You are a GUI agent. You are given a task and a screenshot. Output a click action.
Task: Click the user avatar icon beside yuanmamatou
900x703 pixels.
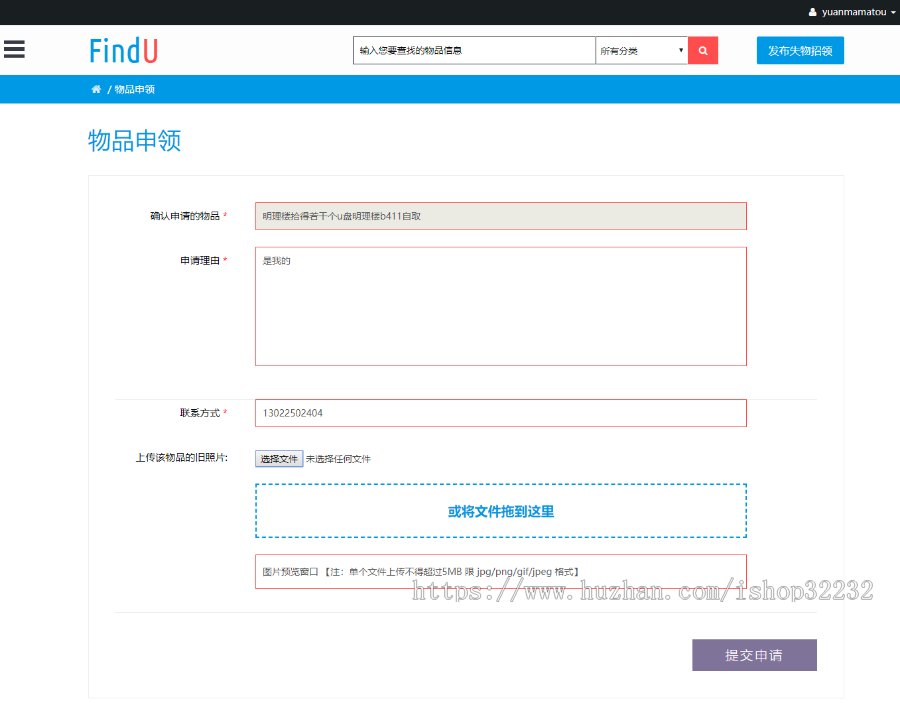pyautogui.click(x=812, y=12)
